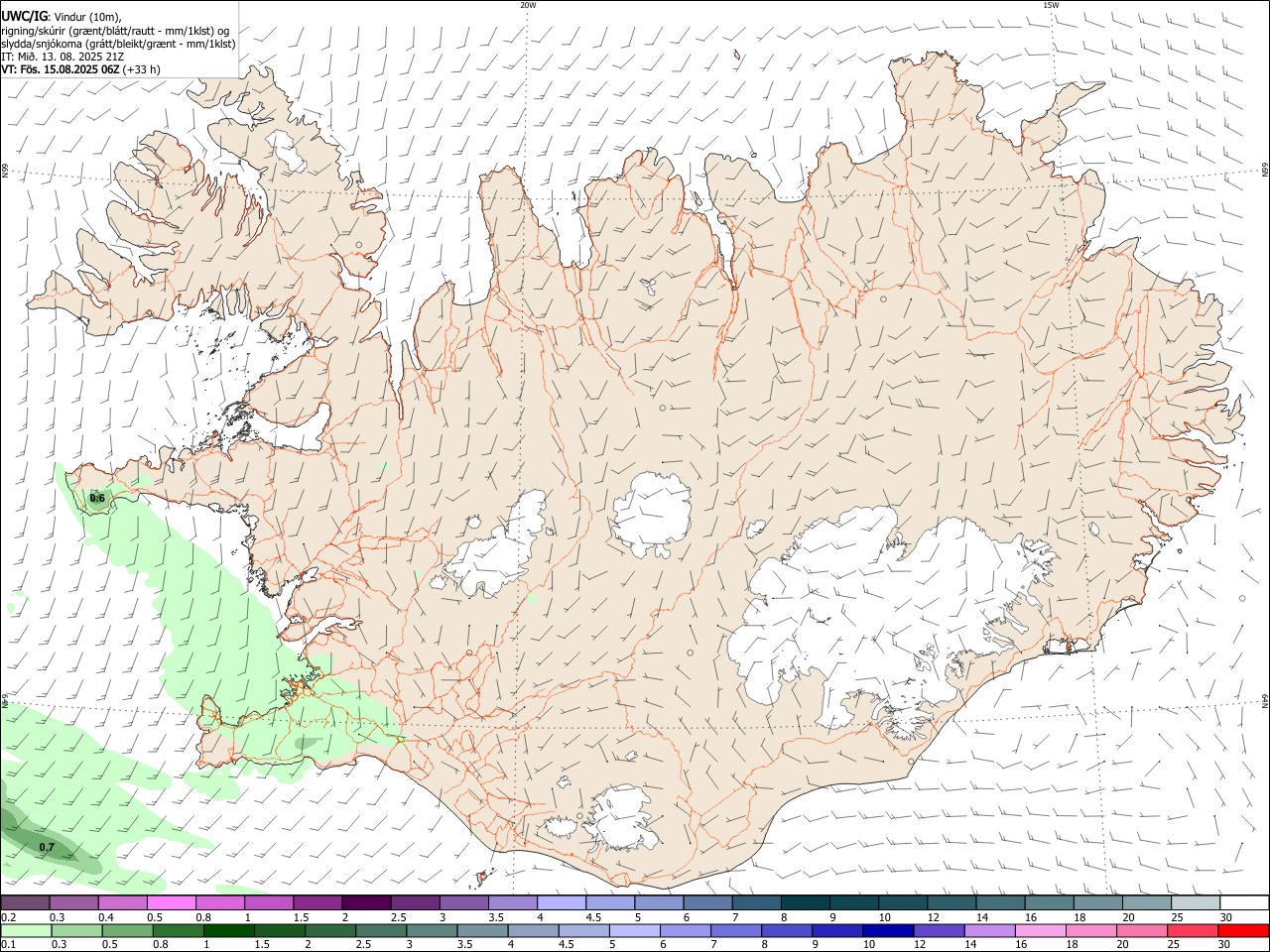The height and width of the screenshot is (952, 1270).
Task: Pick the dark mauve 0.2 snow swatch
Action: pyautogui.click(x=26, y=903)
